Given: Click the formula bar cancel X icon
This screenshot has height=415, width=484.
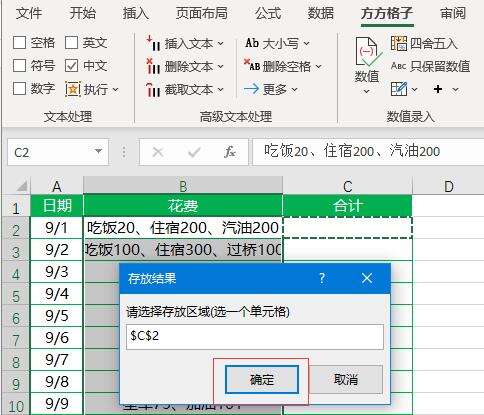Looking at the screenshot, I should pyautogui.click(x=157, y=152).
